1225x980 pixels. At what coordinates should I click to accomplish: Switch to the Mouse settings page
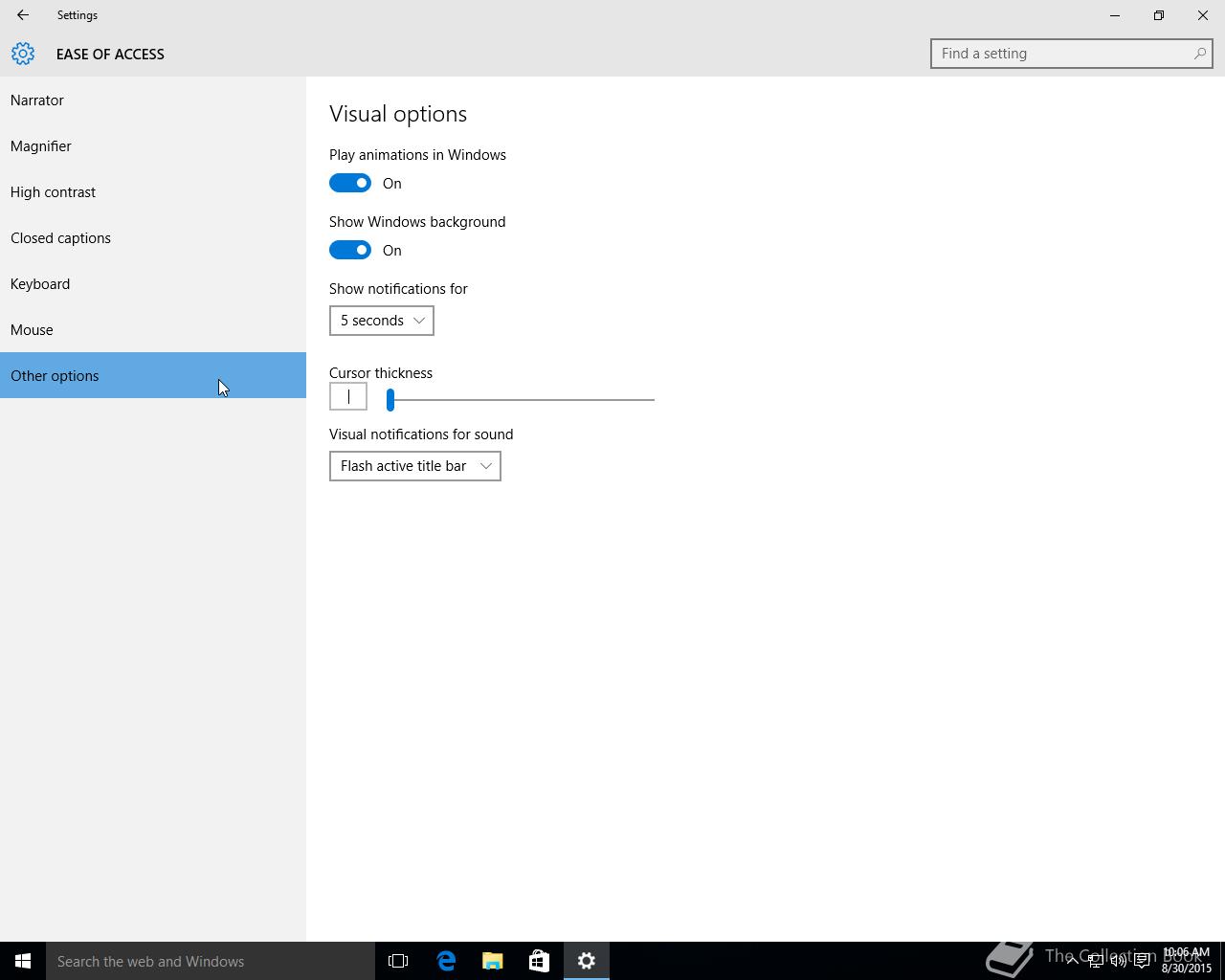pos(32,330)
